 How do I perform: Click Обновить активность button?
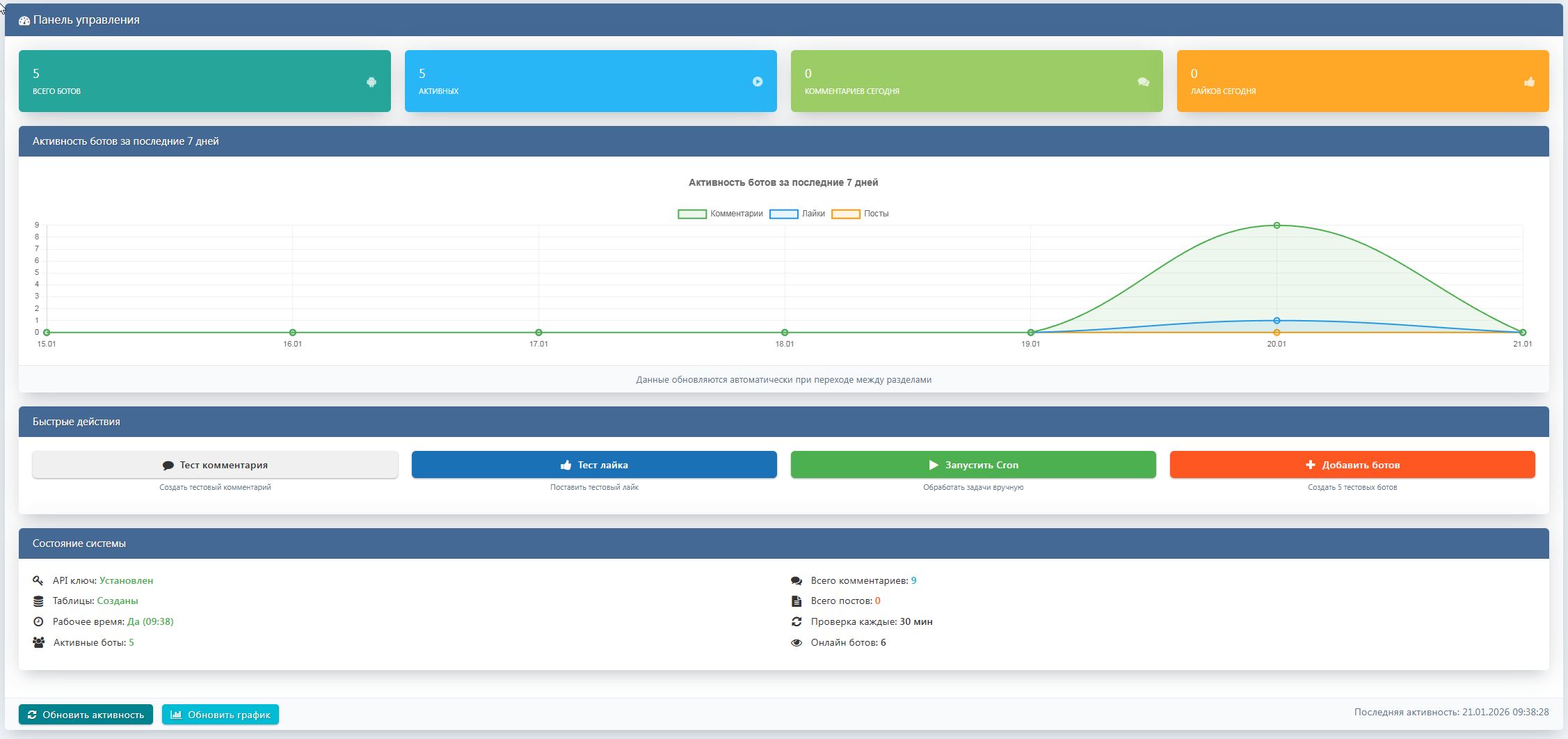click(x=86, y=715)
